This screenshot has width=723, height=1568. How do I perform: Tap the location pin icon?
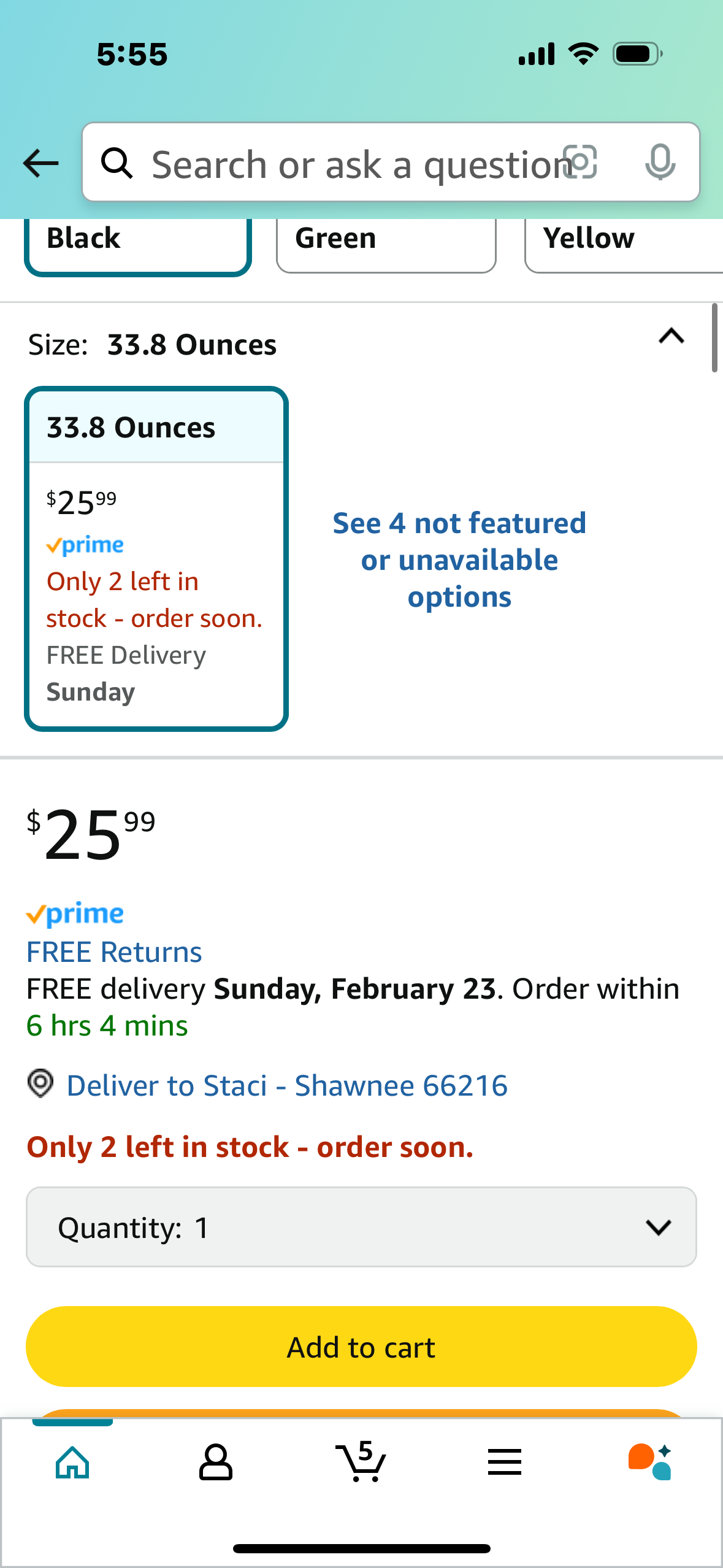(x=40, y=1084)
